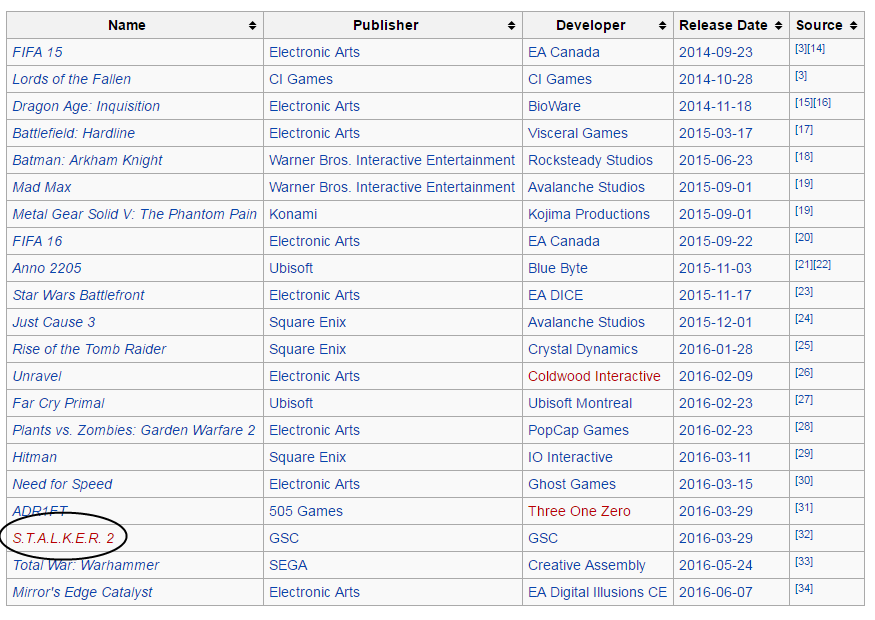Open the Ghost Games developer link
875x620 pixels.
(572, 484)
